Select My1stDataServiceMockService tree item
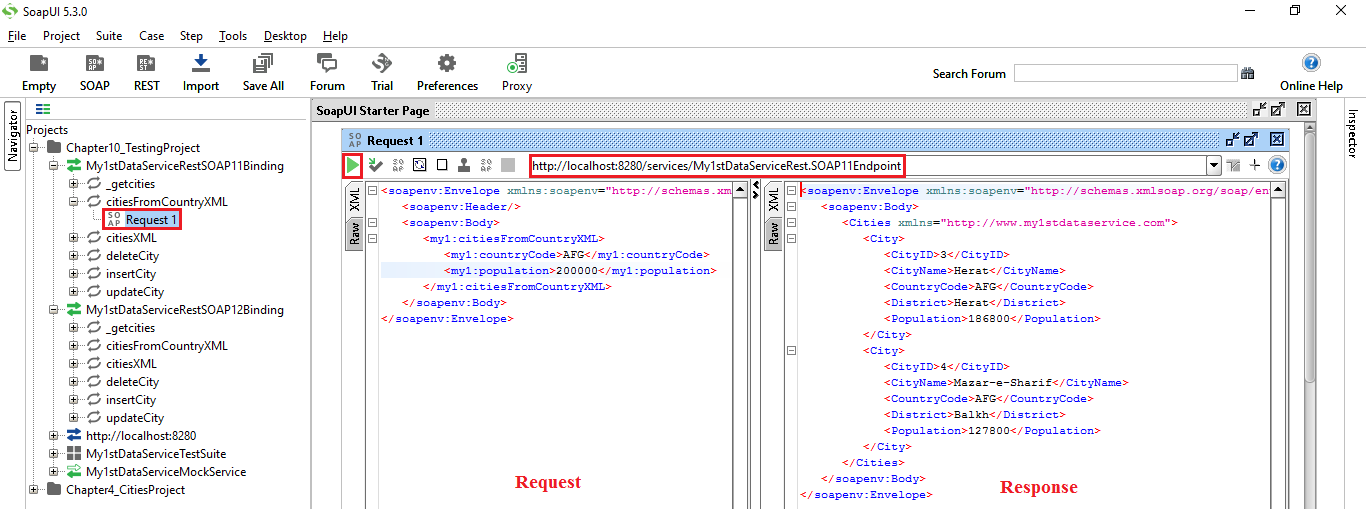The width and height of the screenshot is (1366, 509). 166,472
